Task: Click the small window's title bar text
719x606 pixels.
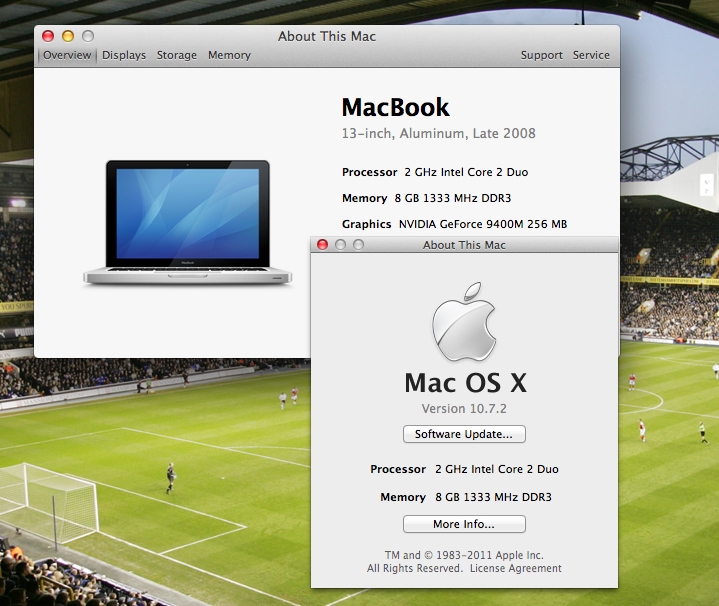Action: [x=464, y=245]
